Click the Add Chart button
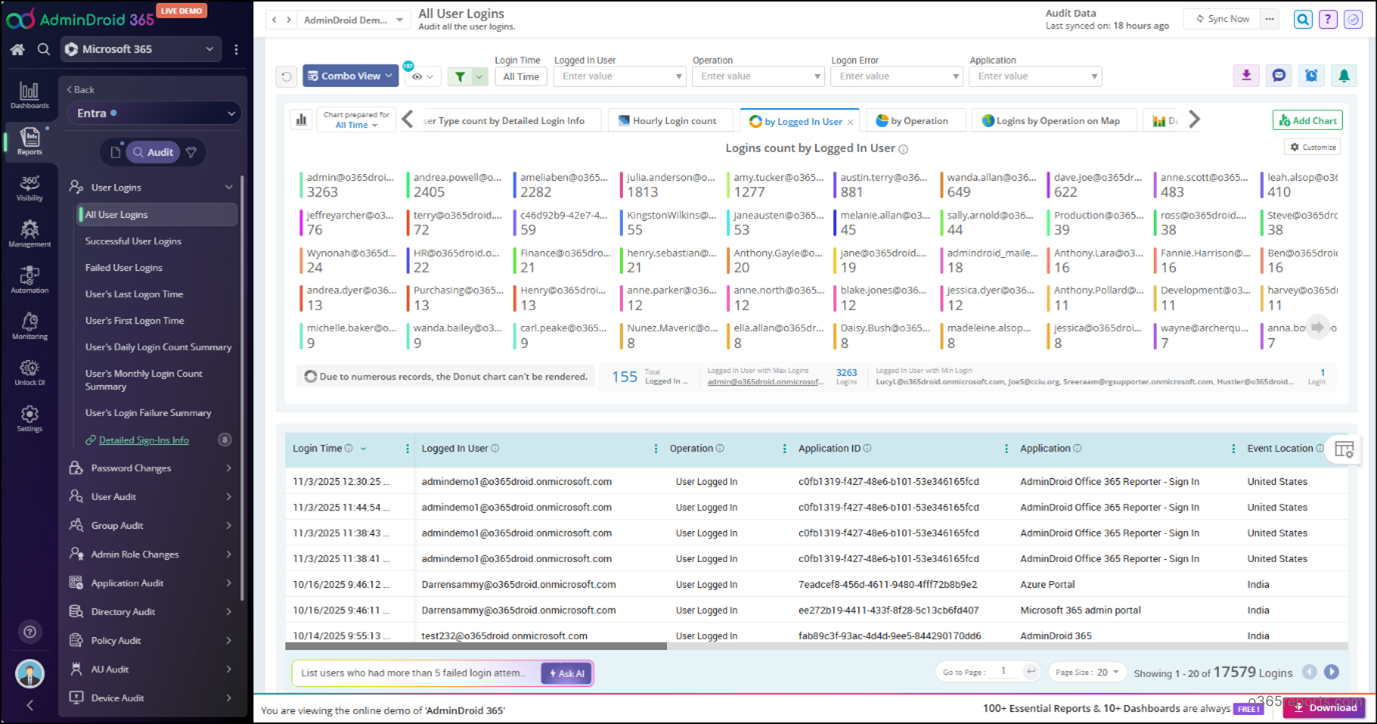This screenshot has width=1377, height=724. click(x=1307, y=119)
